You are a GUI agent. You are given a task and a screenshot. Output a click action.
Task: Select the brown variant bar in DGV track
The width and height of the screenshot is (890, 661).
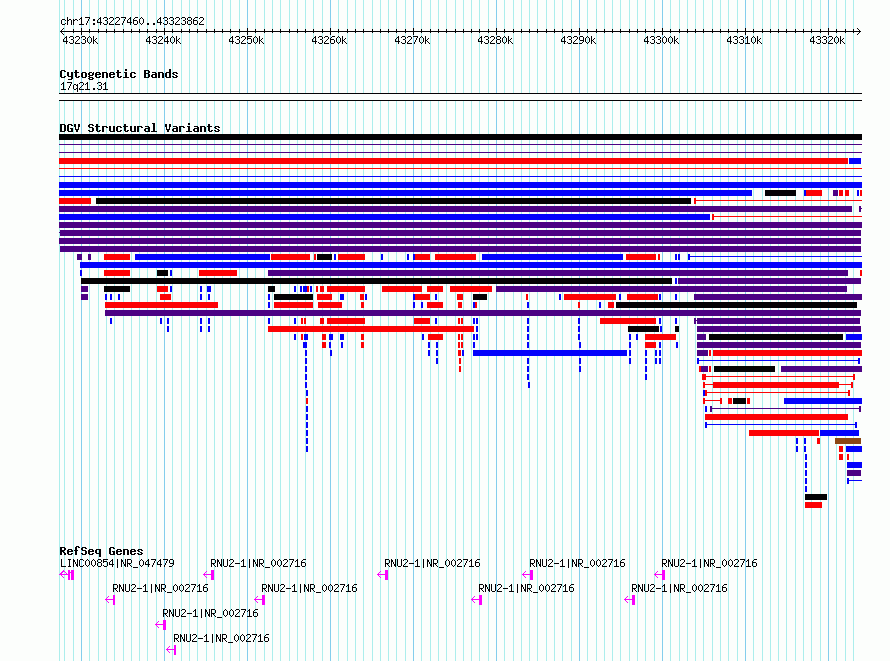coord(848,441)
